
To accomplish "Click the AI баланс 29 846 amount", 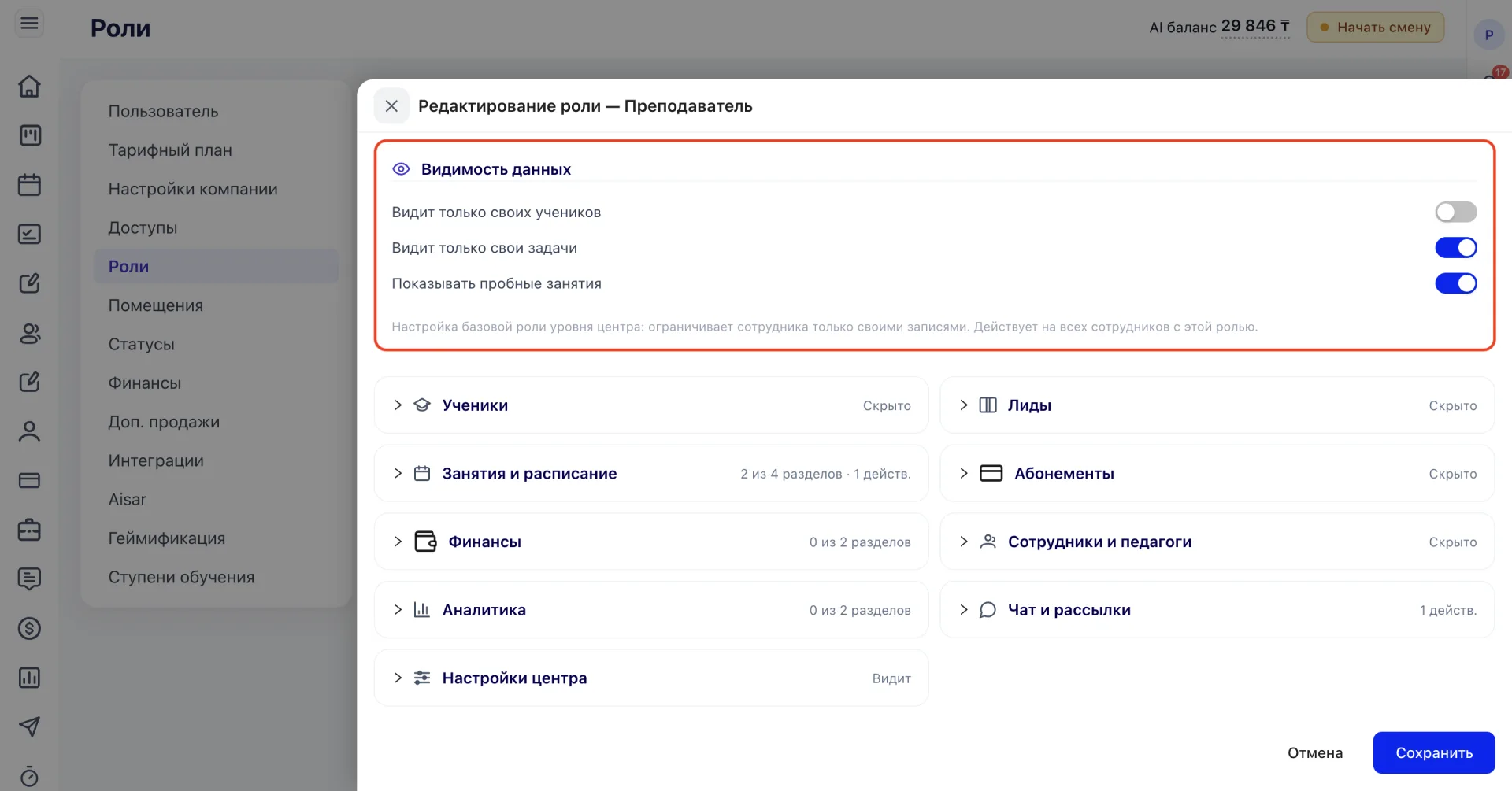I will (1254, 27).
